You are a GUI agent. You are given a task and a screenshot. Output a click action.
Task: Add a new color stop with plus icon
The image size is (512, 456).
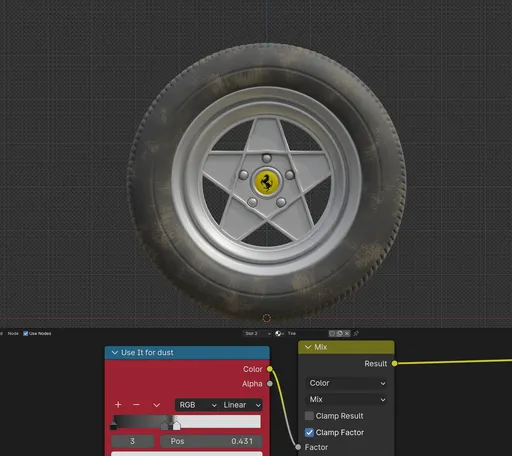118,405
